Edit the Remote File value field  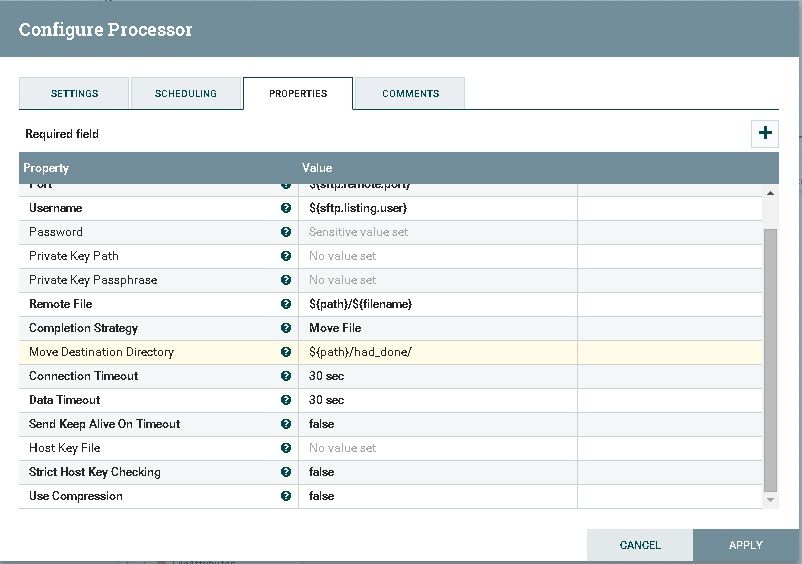tap(437, 304)
